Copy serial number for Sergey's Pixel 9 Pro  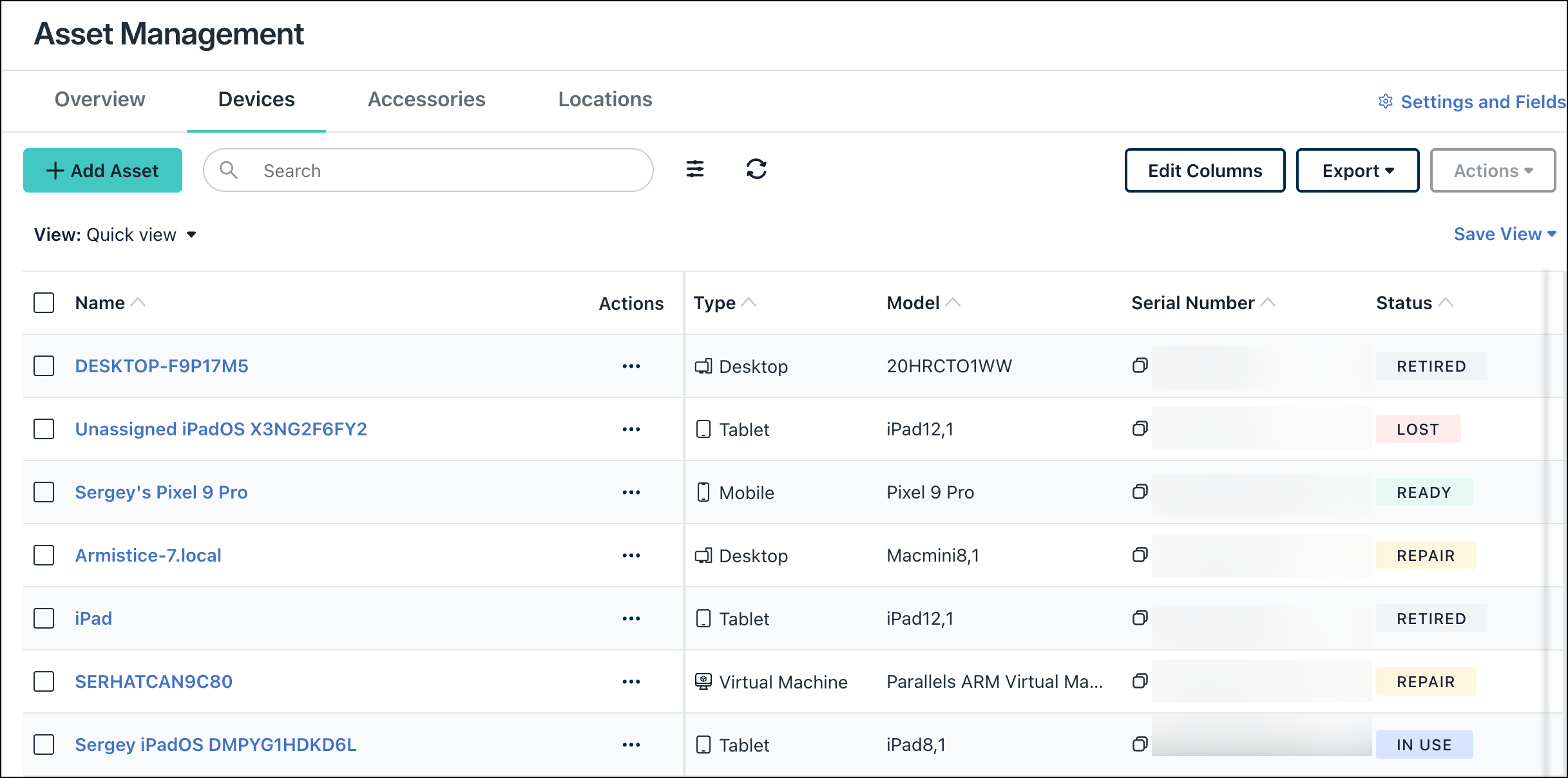click(1140, 492)
